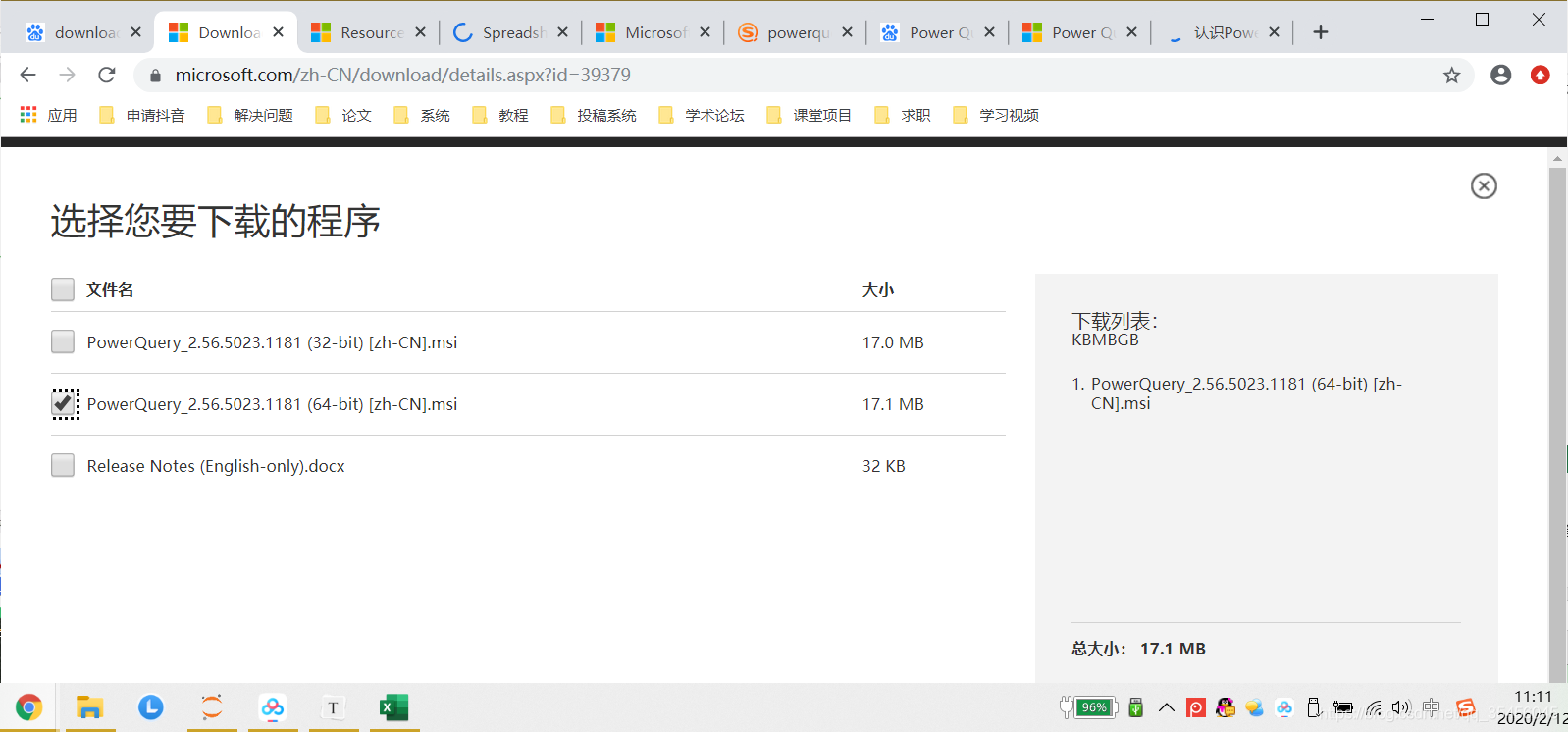Switch to the Spreadsh loading tab

click(510, 32)
